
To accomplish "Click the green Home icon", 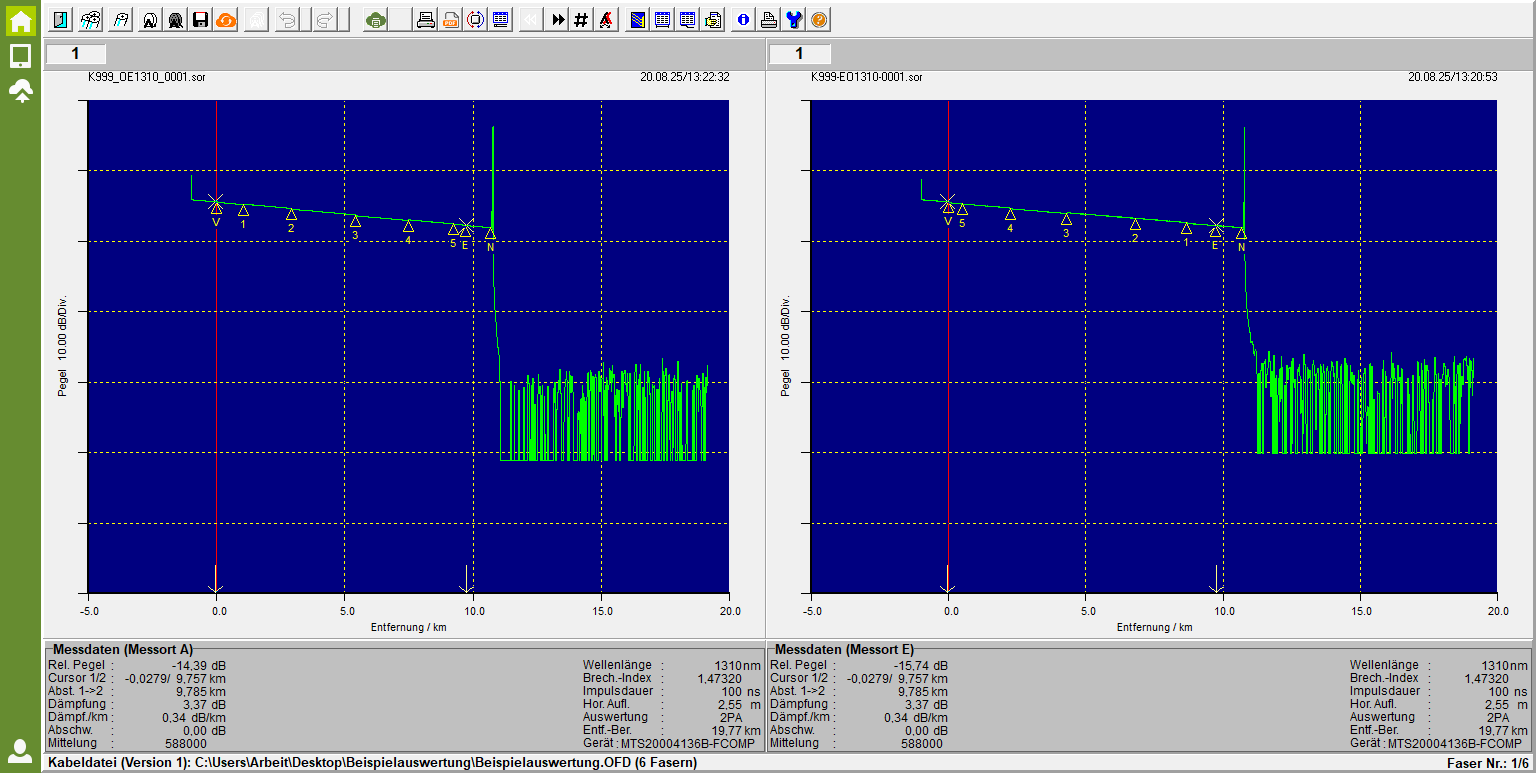I will 20,21.
